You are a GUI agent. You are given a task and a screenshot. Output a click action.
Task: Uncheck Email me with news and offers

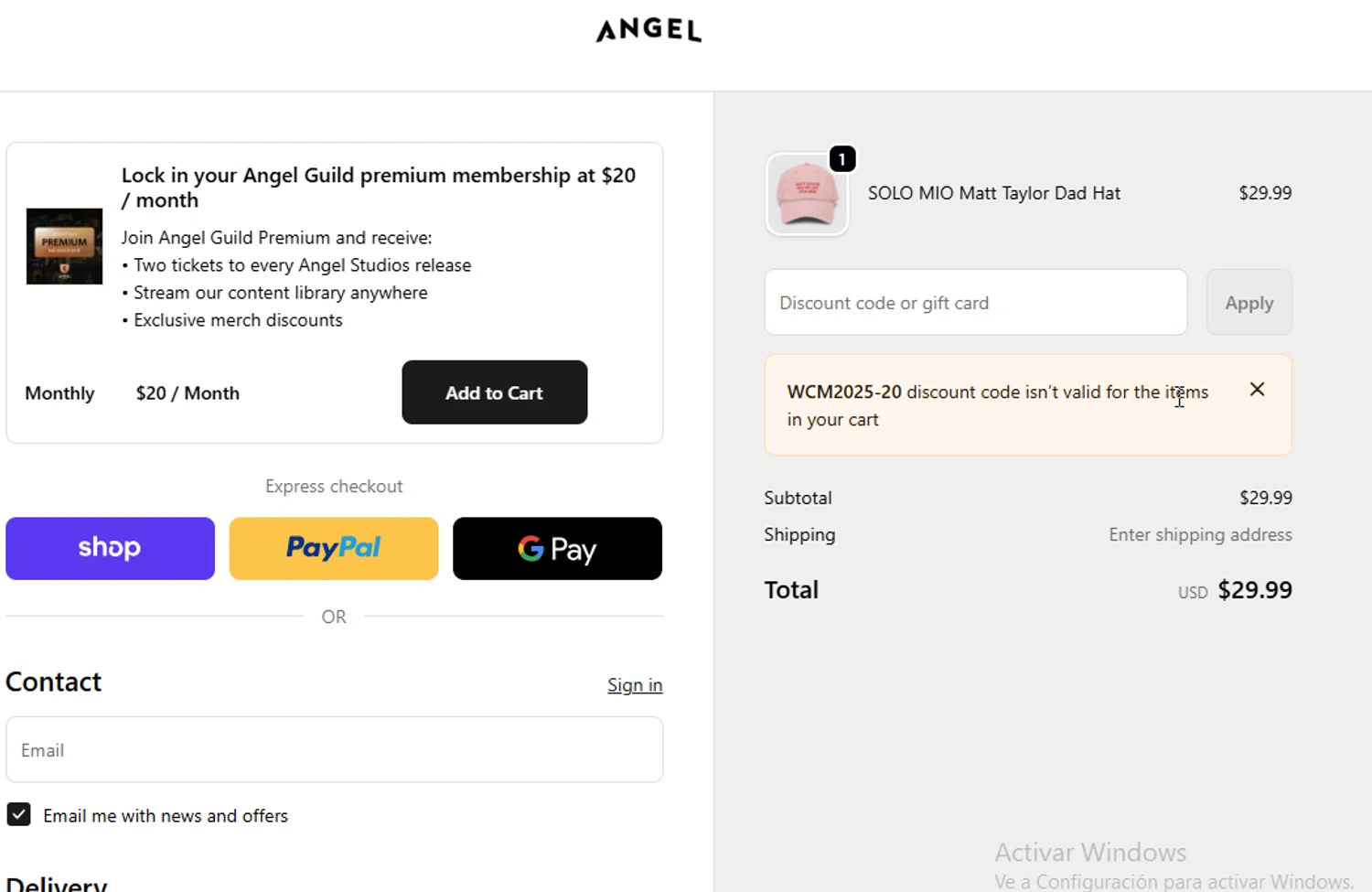(x=19, y=814)
